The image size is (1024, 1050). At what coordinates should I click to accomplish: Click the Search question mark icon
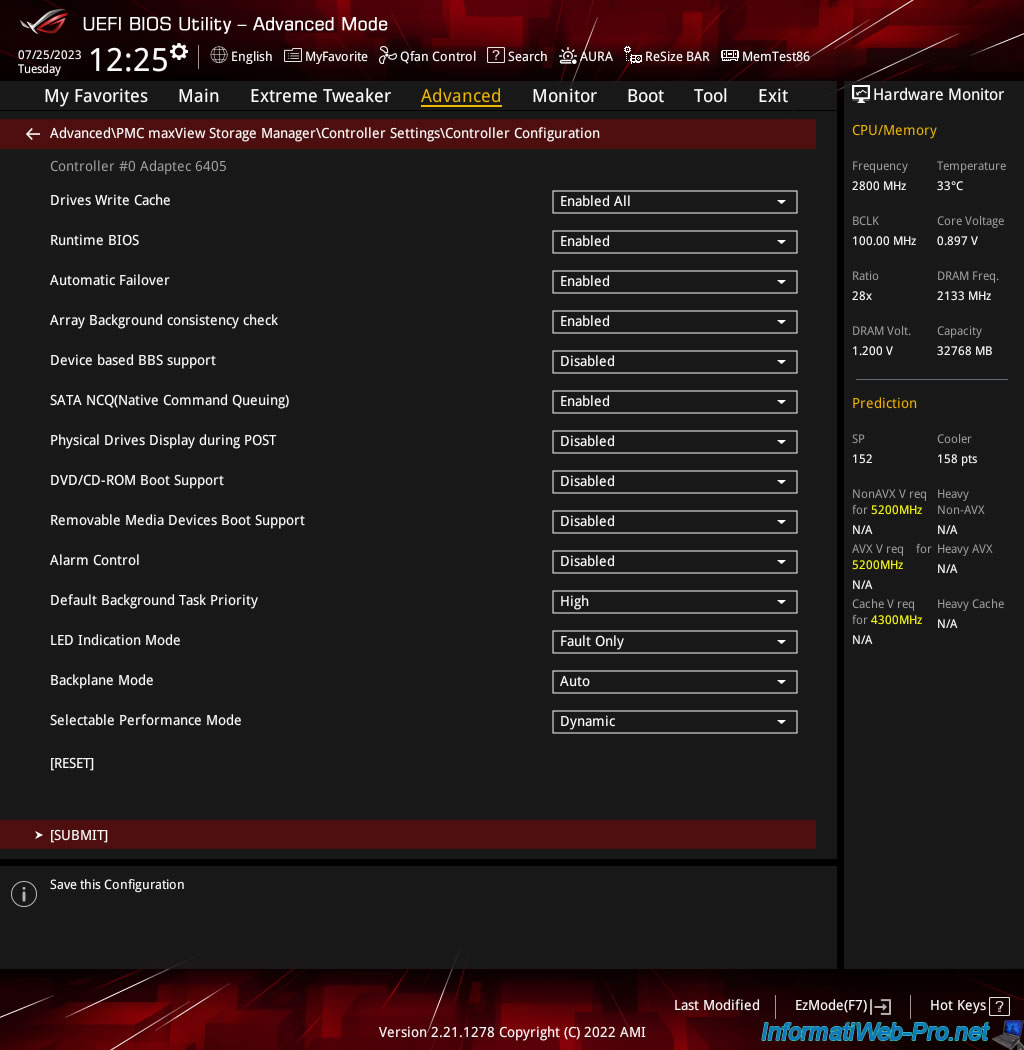[496, 56]
